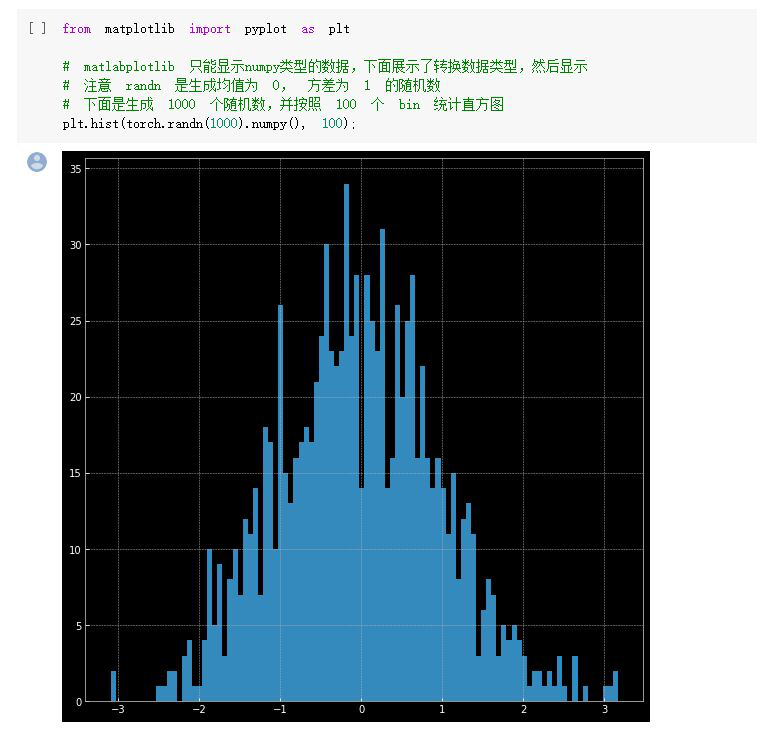Click the y-axis label 20
The height and width of the screenshot is (732, 757).
point(76,397)
